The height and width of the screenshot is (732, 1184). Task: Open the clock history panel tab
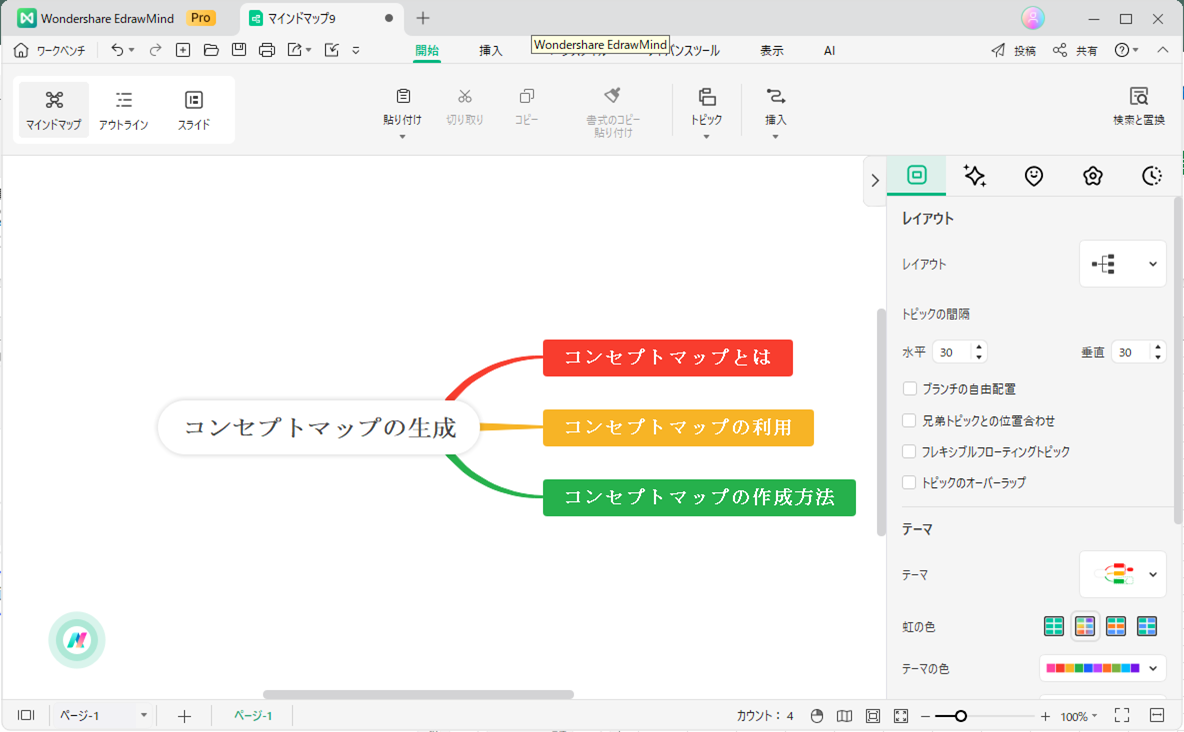[1152, 176]
